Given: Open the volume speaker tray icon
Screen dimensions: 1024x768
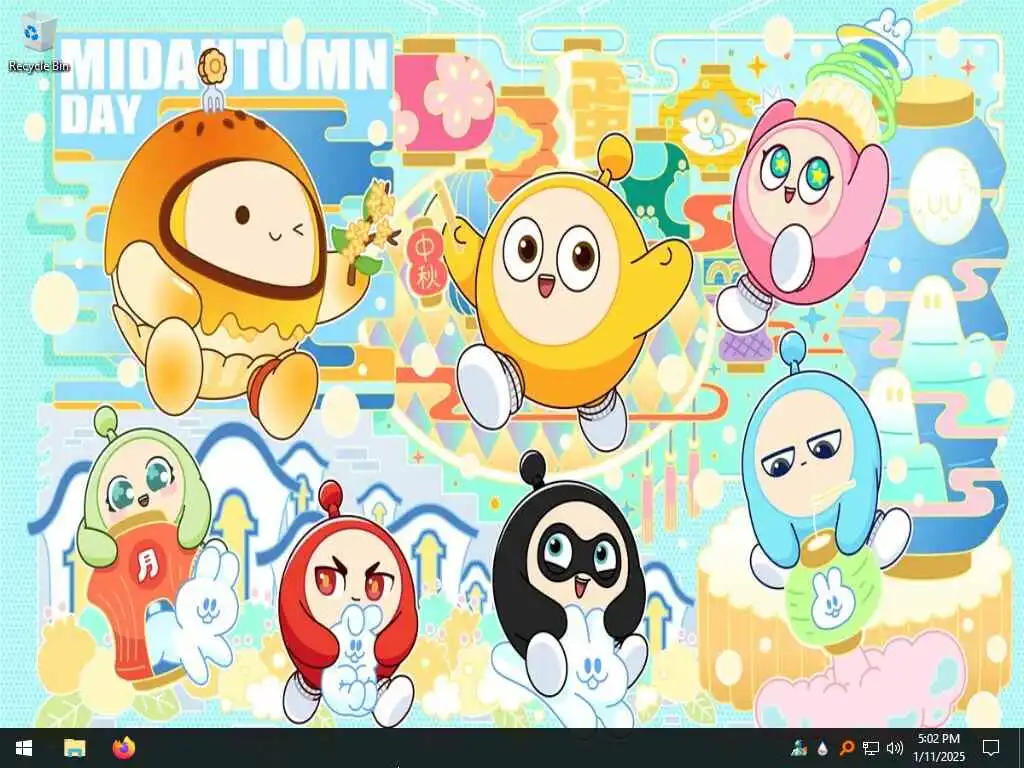Looking at the screenshot, I should 895,748.
